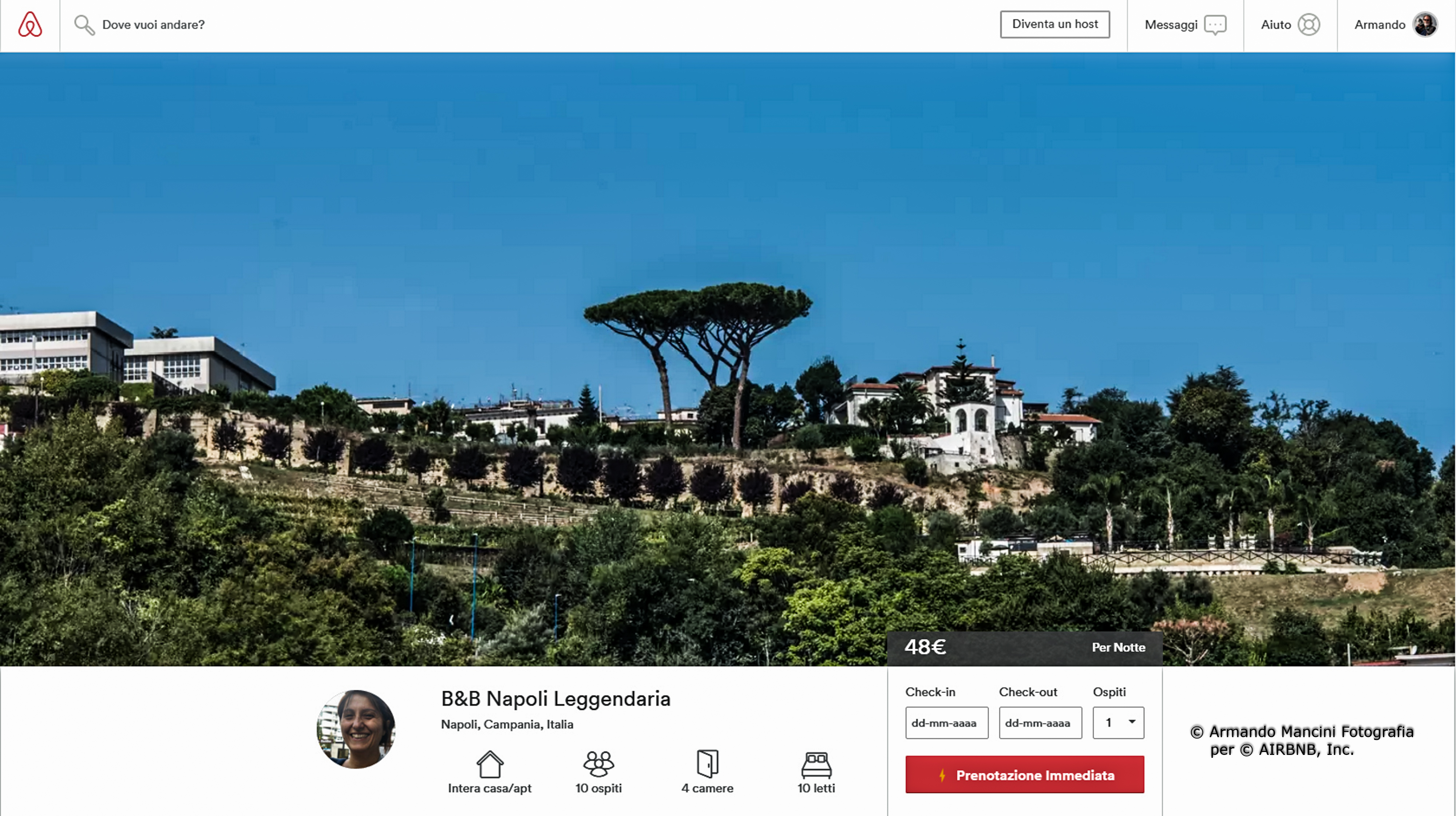This screenshot has width=1456, height=816.
Task: Open the Messaggi chat bubble icon
Action: pyautogui.click(x=1215, y=25)
